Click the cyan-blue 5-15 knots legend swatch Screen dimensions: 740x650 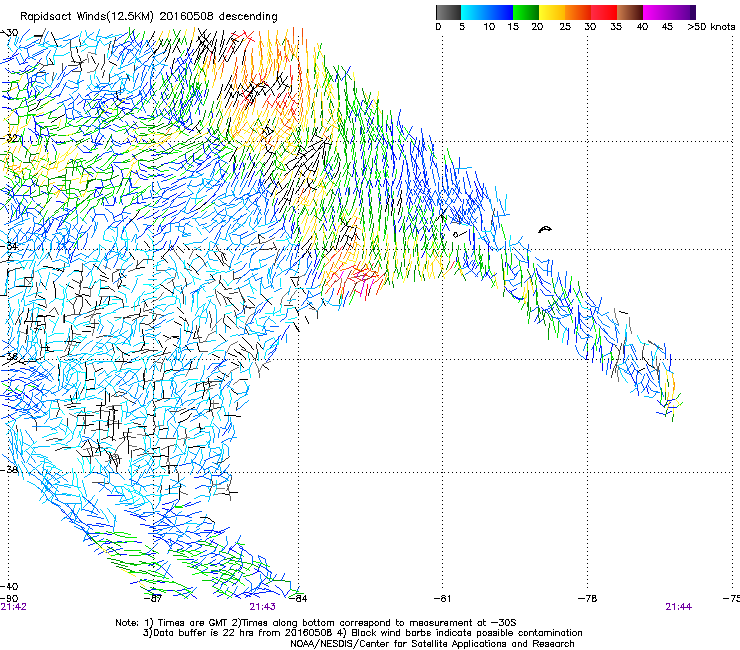487,12
